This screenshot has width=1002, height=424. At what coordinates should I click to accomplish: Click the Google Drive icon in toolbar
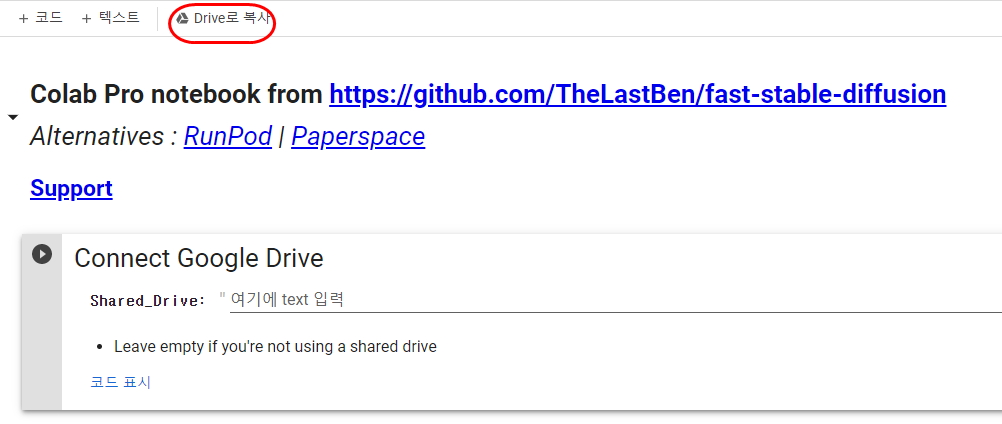point(182,19)
